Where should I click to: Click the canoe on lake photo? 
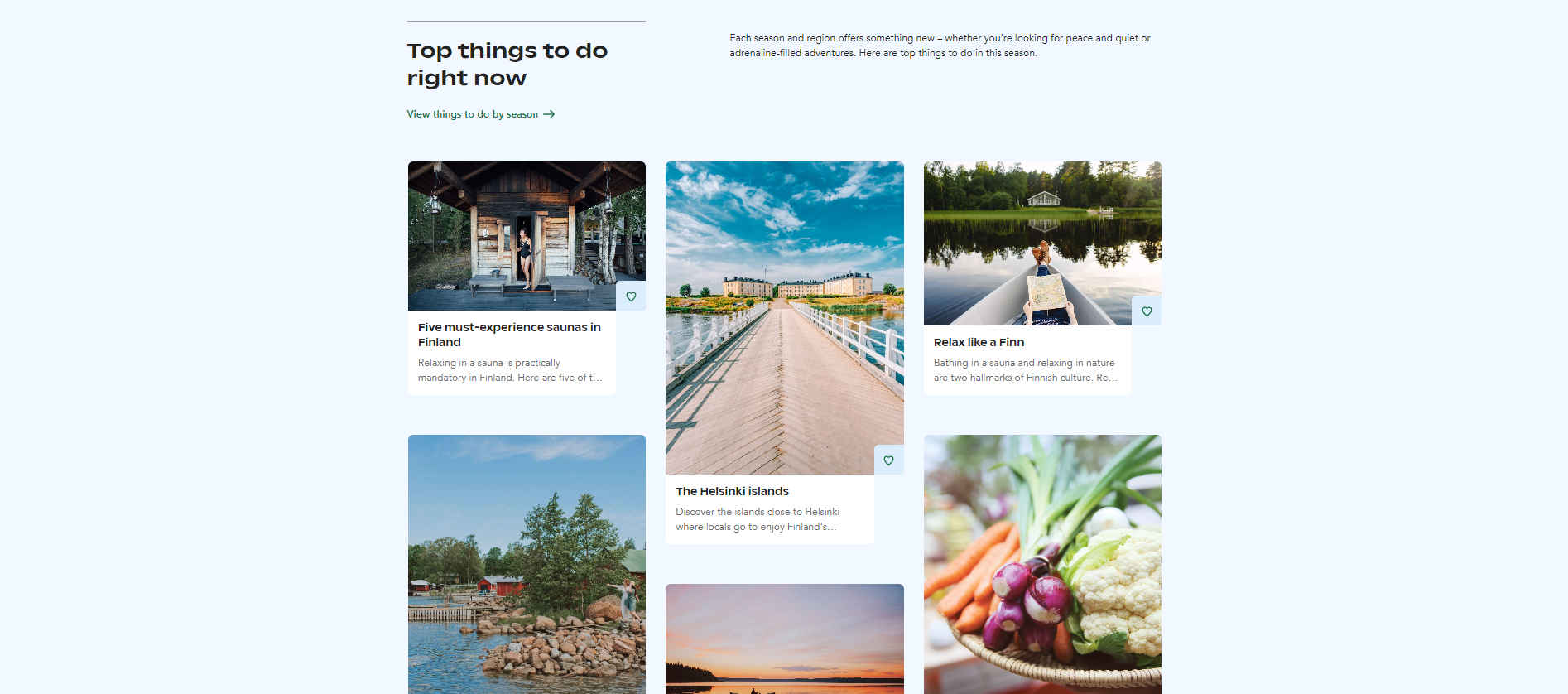coord(1042,243)
